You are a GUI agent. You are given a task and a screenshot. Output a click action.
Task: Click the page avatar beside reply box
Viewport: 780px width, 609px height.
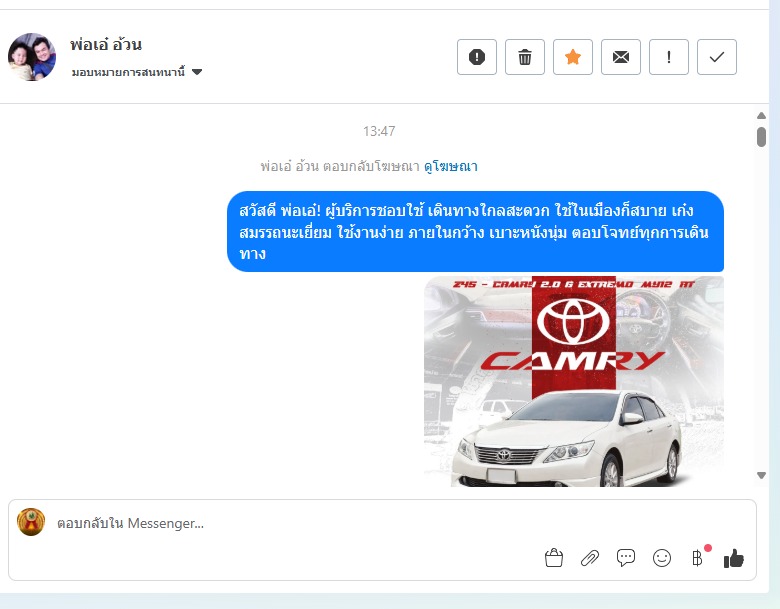[x=31, y=522]
